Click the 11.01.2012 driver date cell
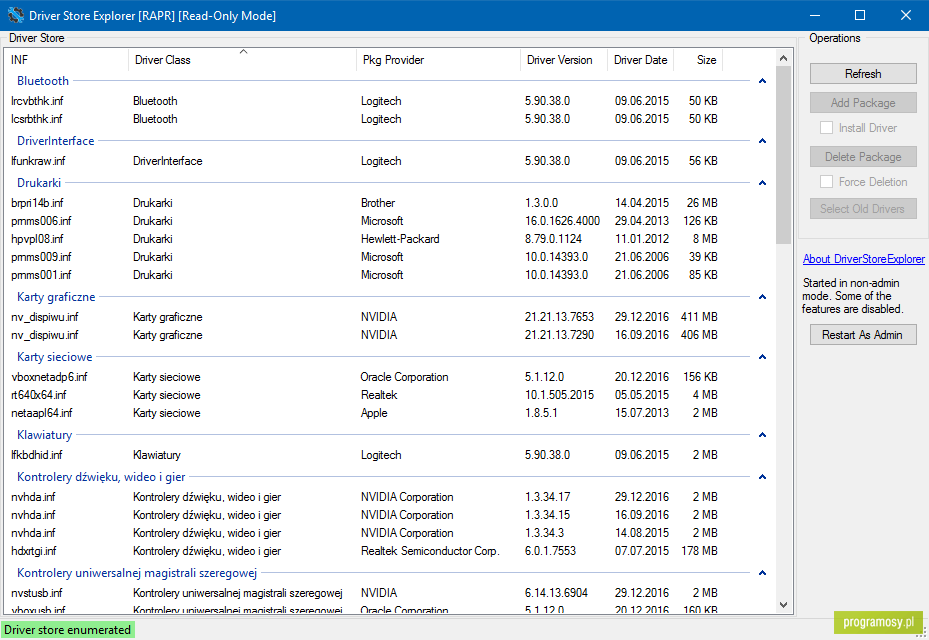This screenshot has height=640, width=929. 642,239
